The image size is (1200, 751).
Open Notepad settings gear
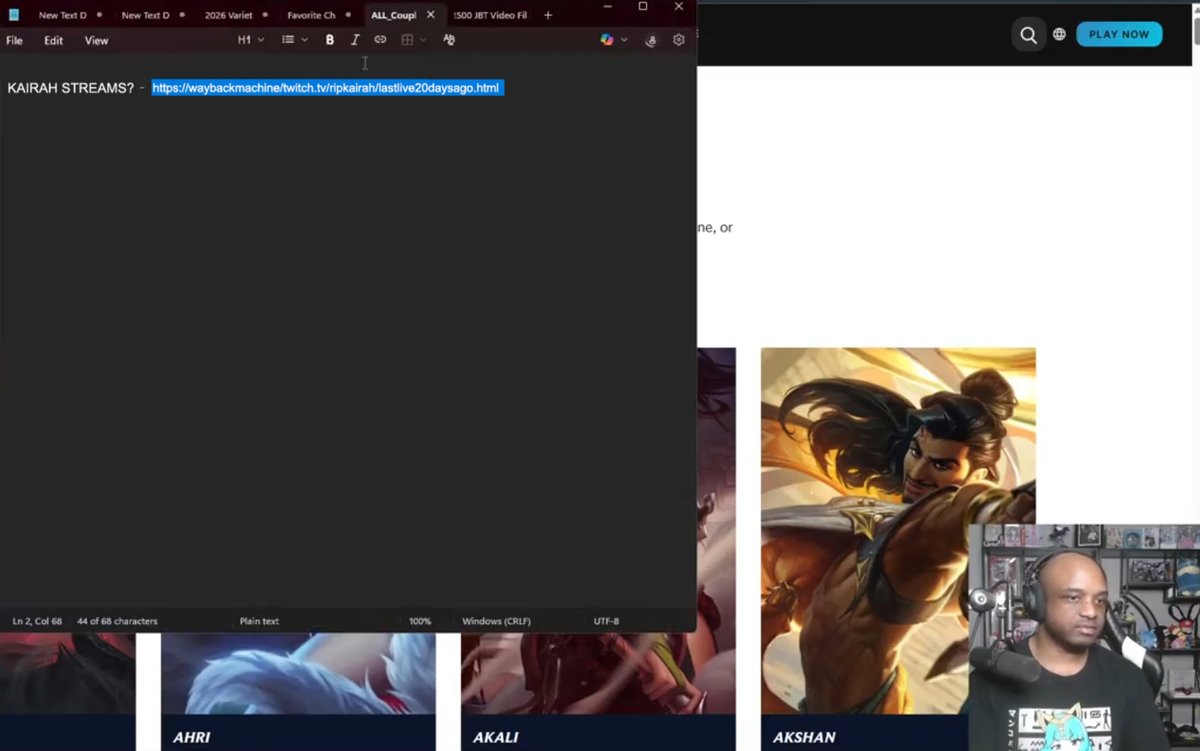pos(679,40)
